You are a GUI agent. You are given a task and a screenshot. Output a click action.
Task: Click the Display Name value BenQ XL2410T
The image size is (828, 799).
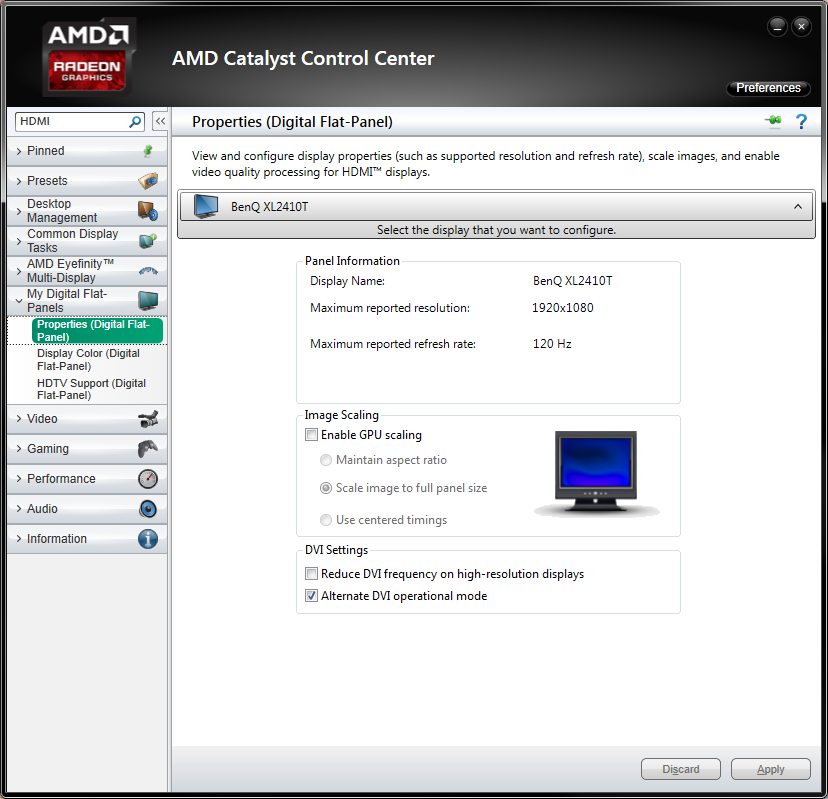(x=572, y=281)
